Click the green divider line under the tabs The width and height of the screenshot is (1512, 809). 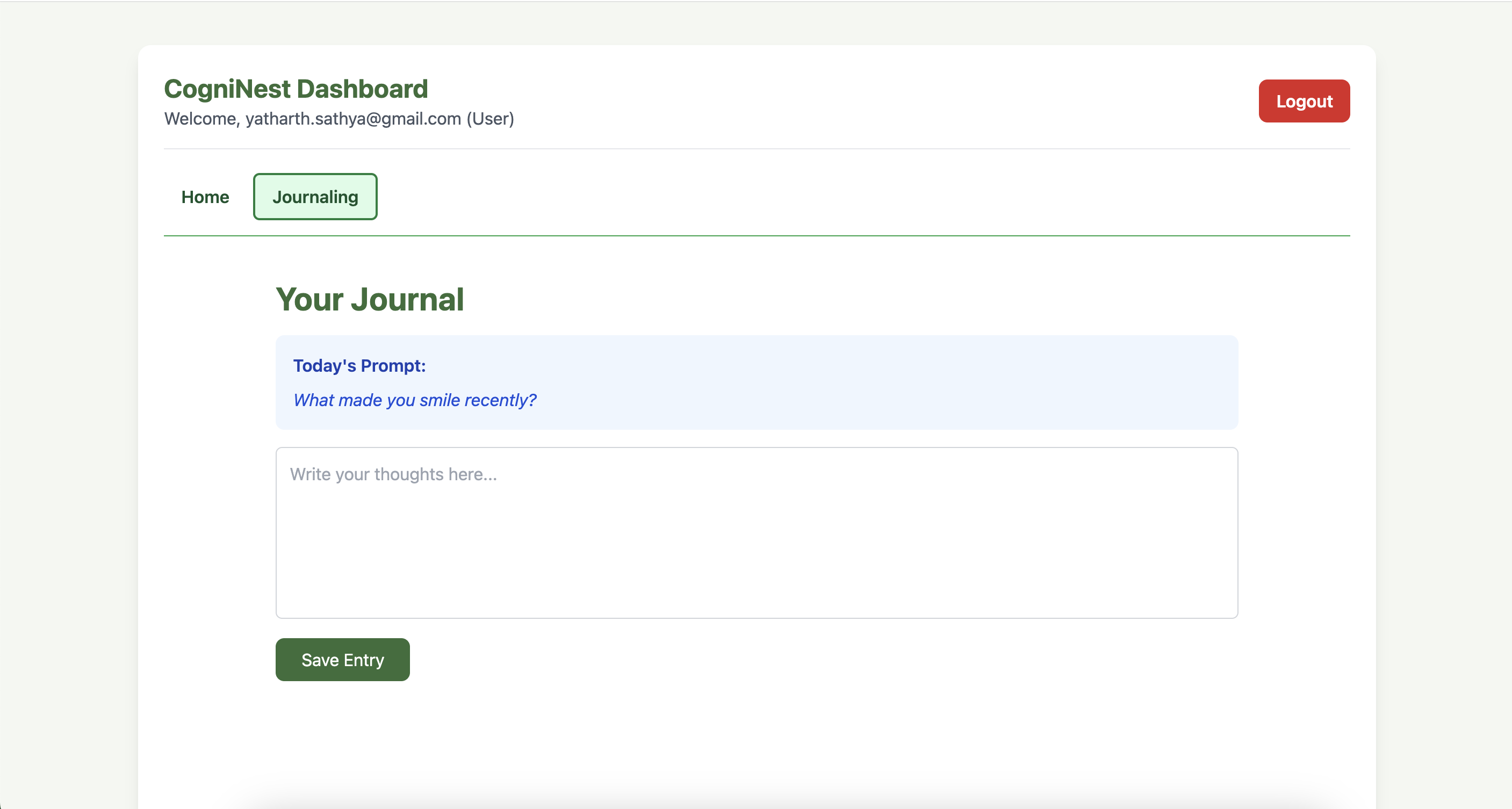tap(756, 236)
